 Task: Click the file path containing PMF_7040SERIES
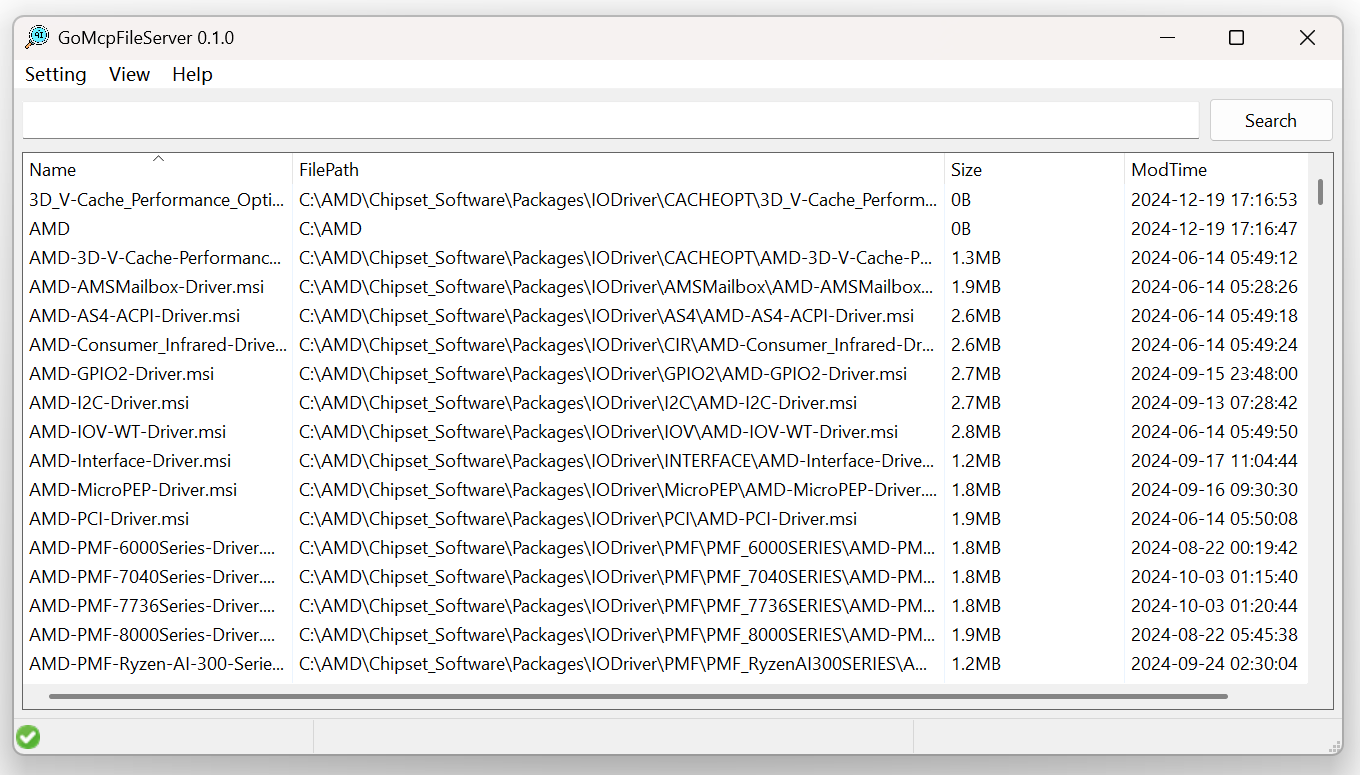[618, 577]
